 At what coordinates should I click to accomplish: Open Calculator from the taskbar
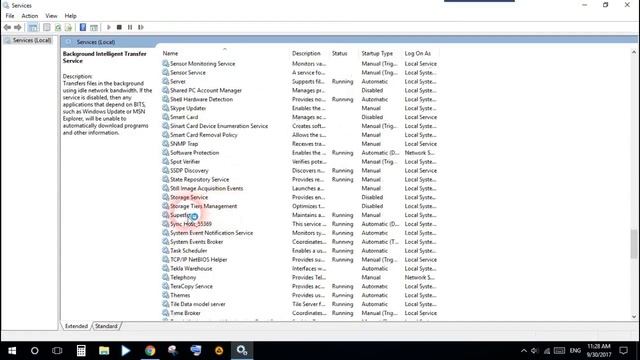point(81,351)
